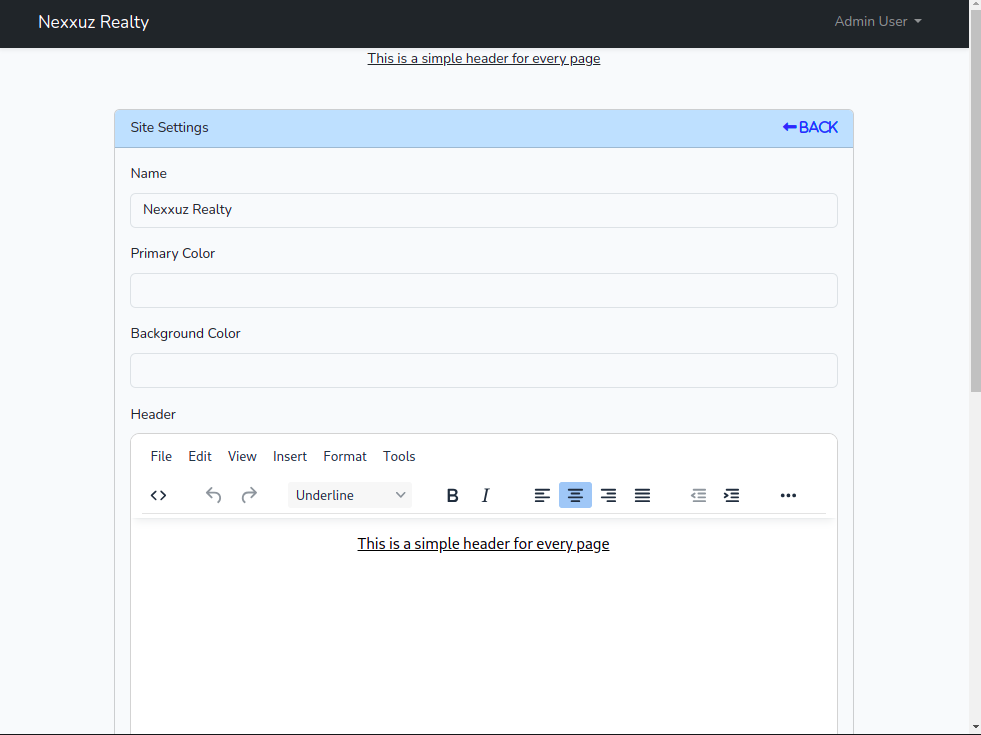
Task: Align text right in the editor
Action: (x=608, y=495)
